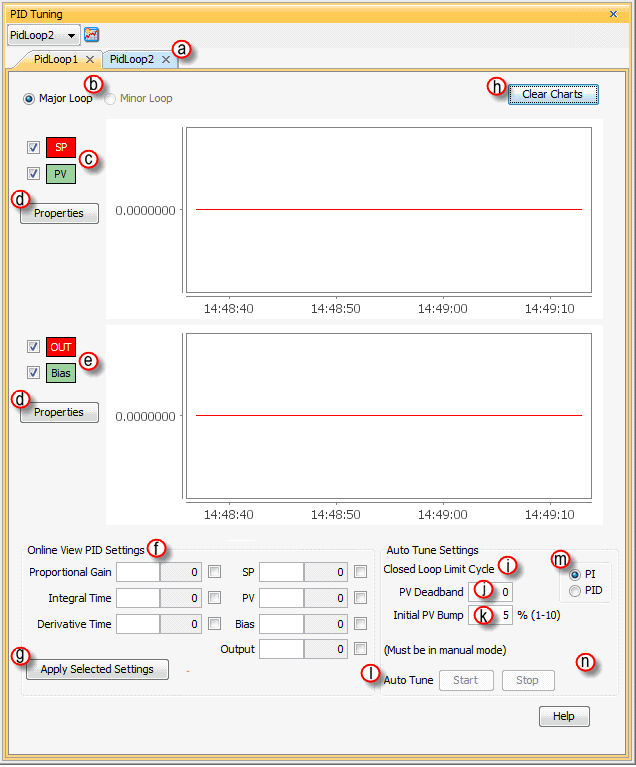Open the PidLoop2 loop selector dropdown
This screenshot has height=767, width=636.
point(72,35)
